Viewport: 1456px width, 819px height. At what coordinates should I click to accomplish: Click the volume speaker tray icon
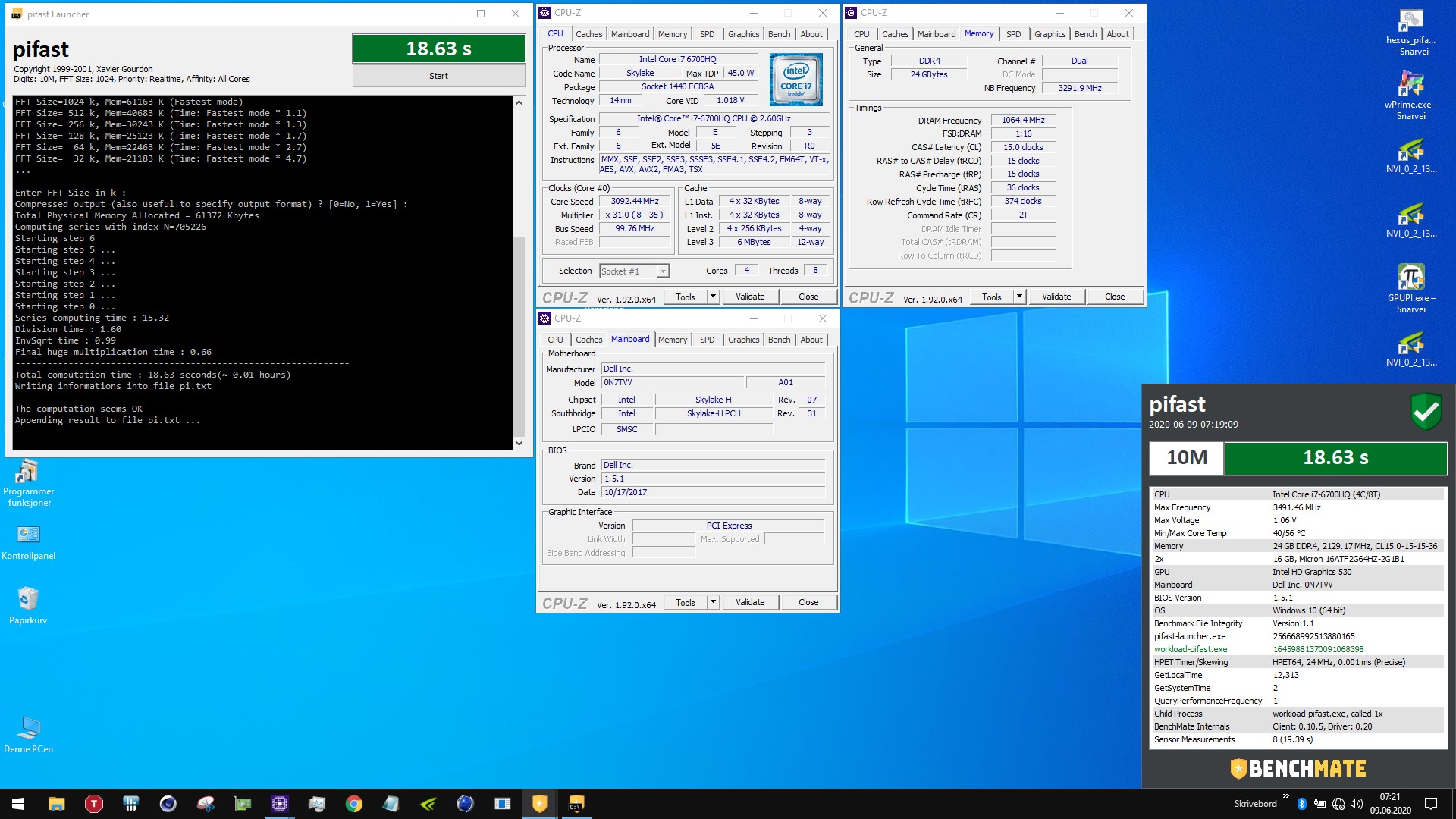click(1357, 804)
